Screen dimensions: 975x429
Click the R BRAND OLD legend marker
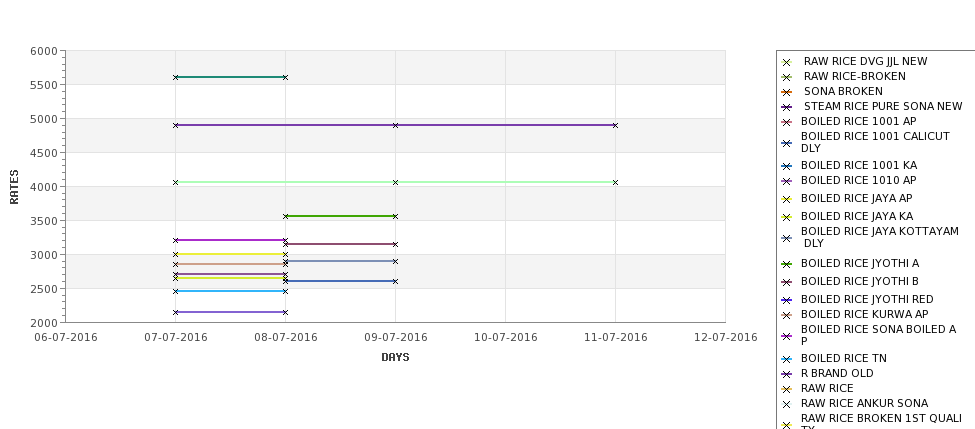tap(786, 374)
